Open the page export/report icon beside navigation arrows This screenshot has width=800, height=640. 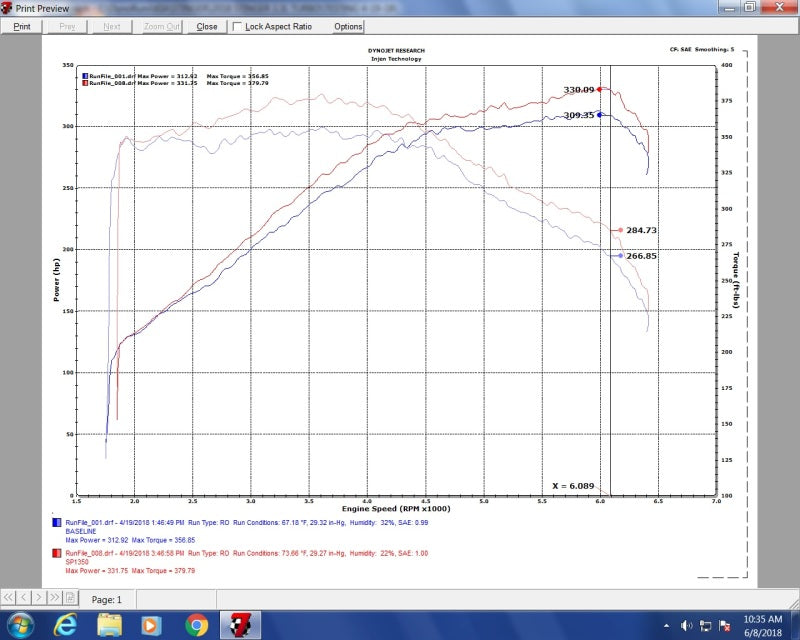click(x=70, y=597)
